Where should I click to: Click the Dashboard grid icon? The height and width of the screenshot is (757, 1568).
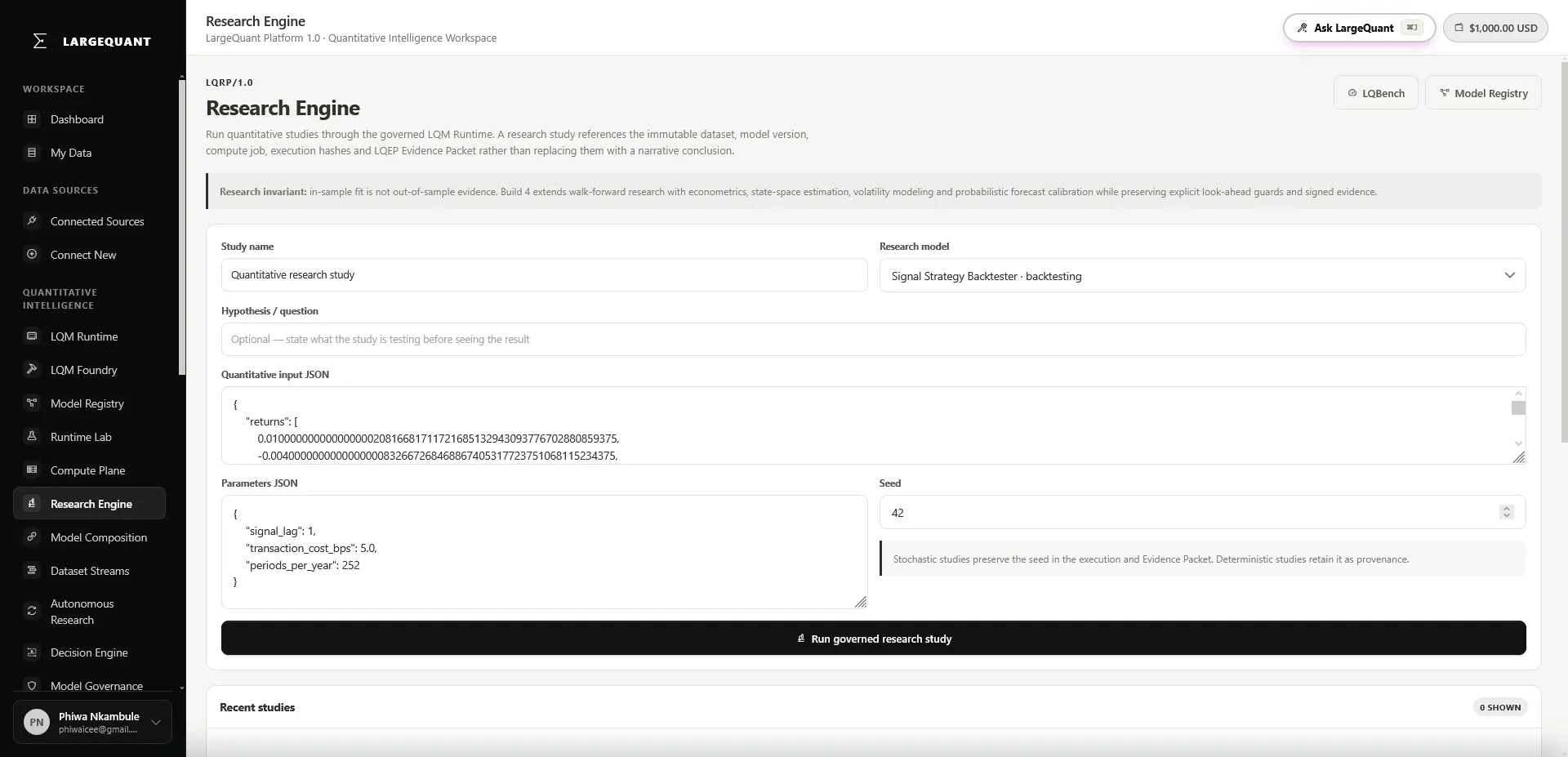click(x=32, y=119)
